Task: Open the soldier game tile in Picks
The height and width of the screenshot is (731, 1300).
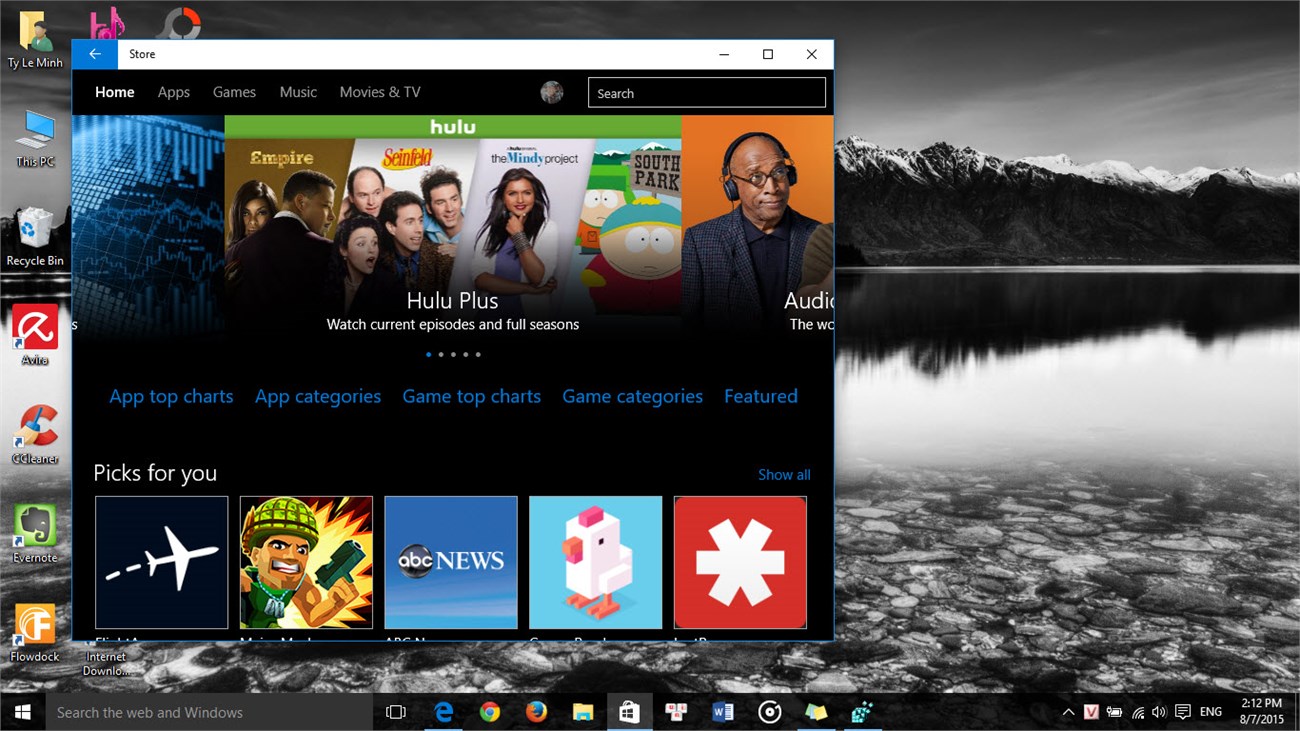Action: coord(306,562)
